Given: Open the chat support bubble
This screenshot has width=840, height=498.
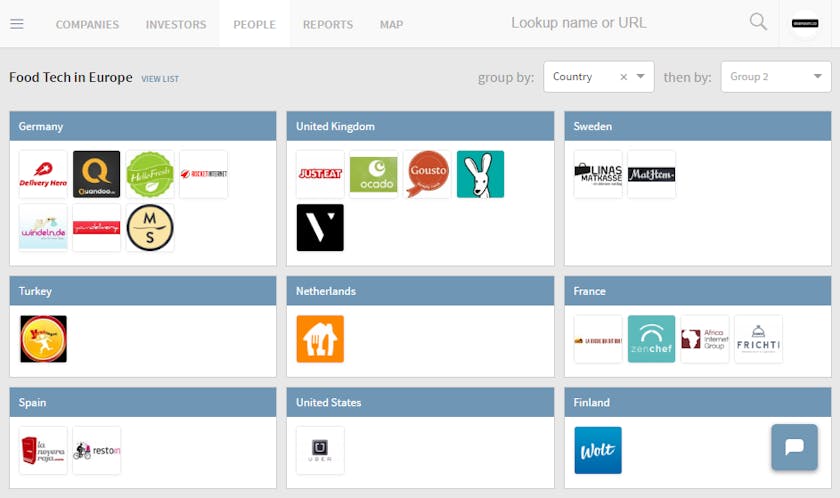Looking at the screenshot, I should pos(794,447).
